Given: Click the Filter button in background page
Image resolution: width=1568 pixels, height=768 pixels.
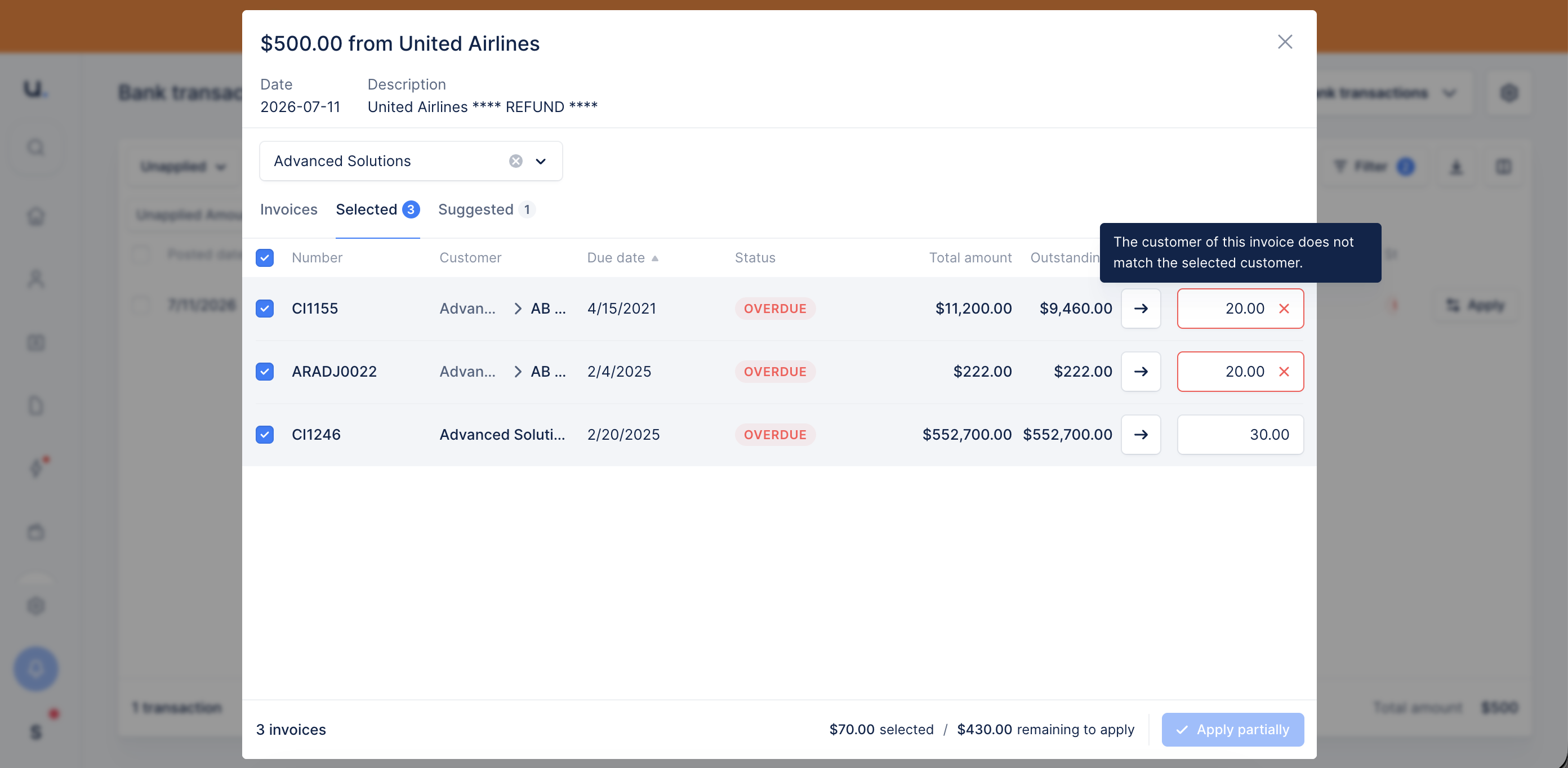Looking at the screenshot, I should pos(1373,167).
